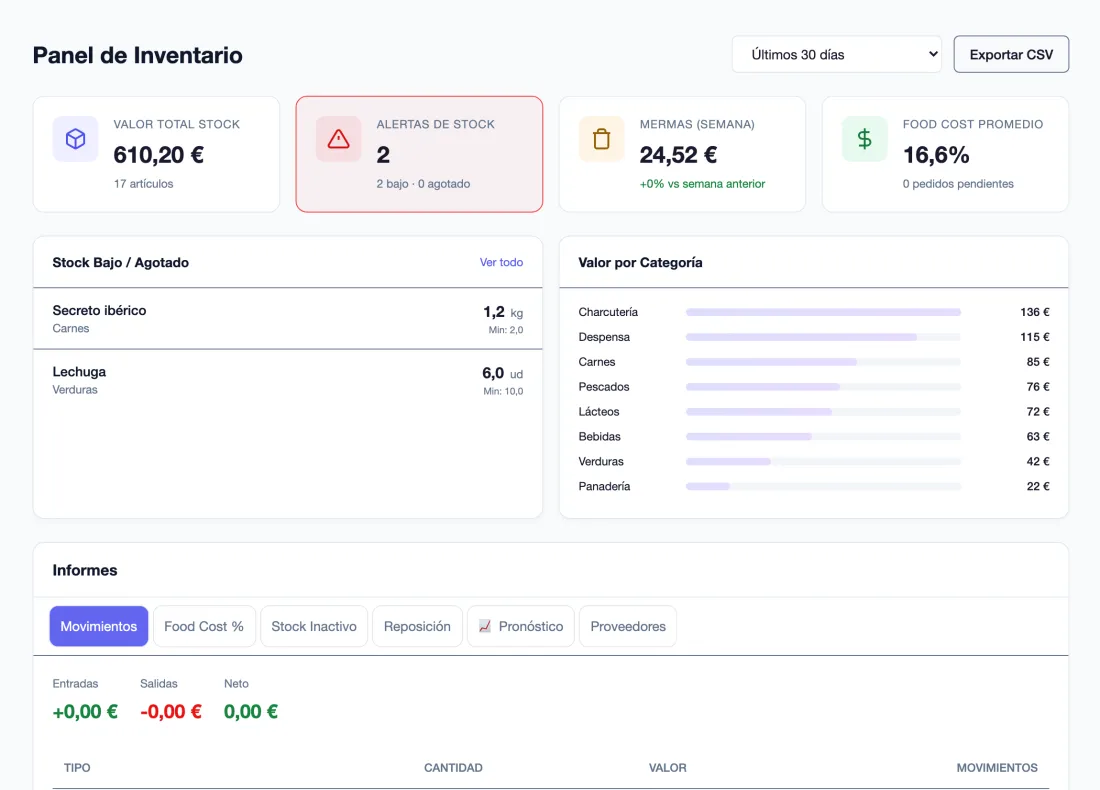Click the VALOR column header
Viewport: 1100px width, 790px height.
pos(667,768)
